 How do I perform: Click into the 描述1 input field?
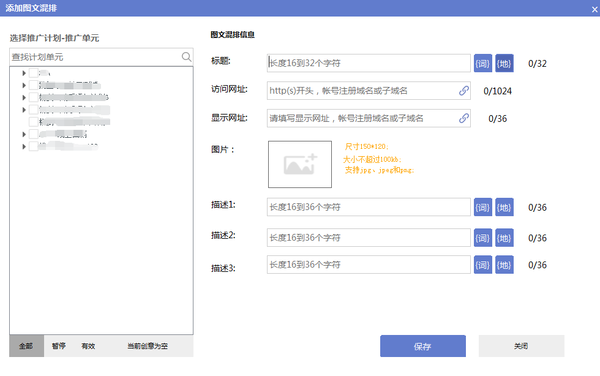coord(369,207)
